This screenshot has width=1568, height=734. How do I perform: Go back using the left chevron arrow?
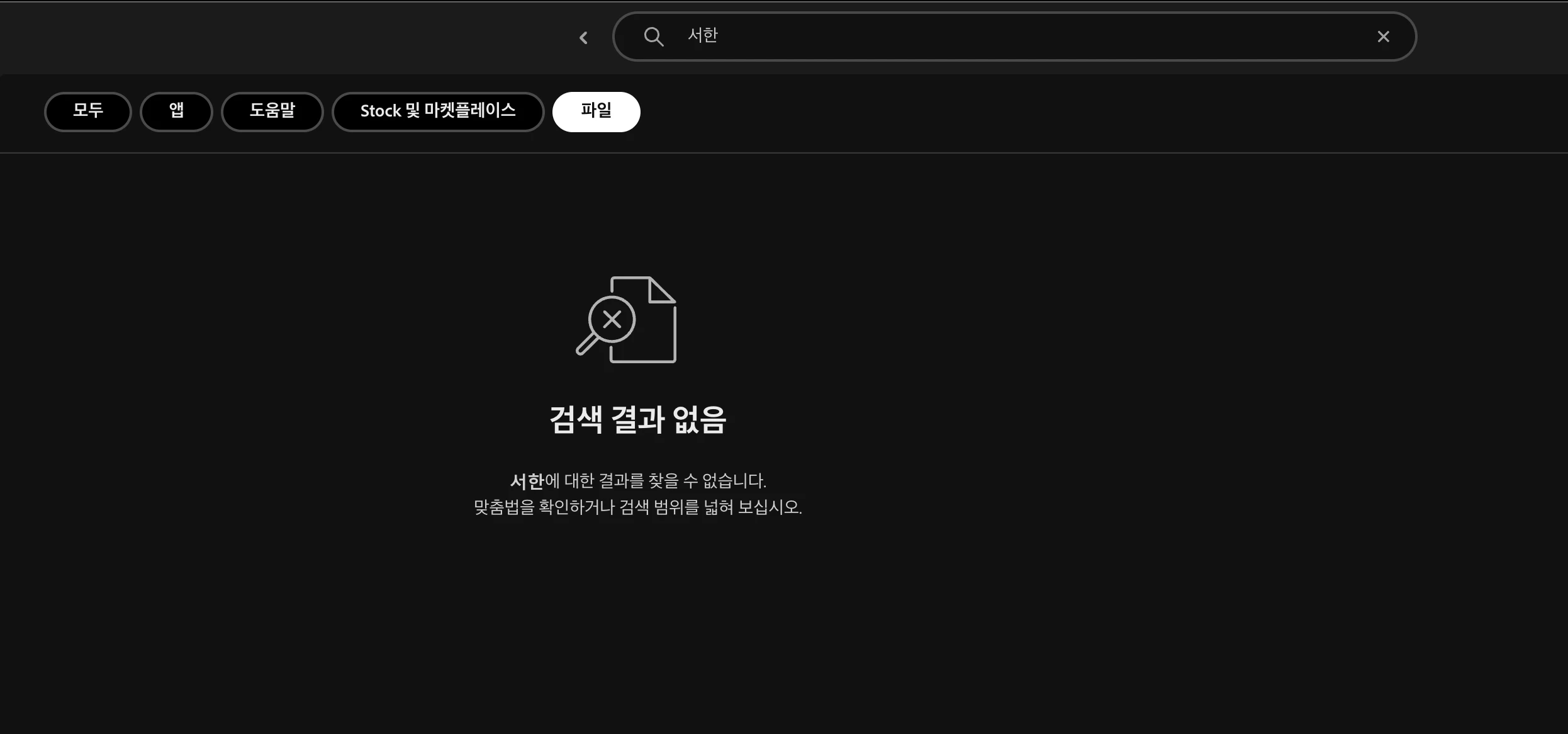[583, 38]
